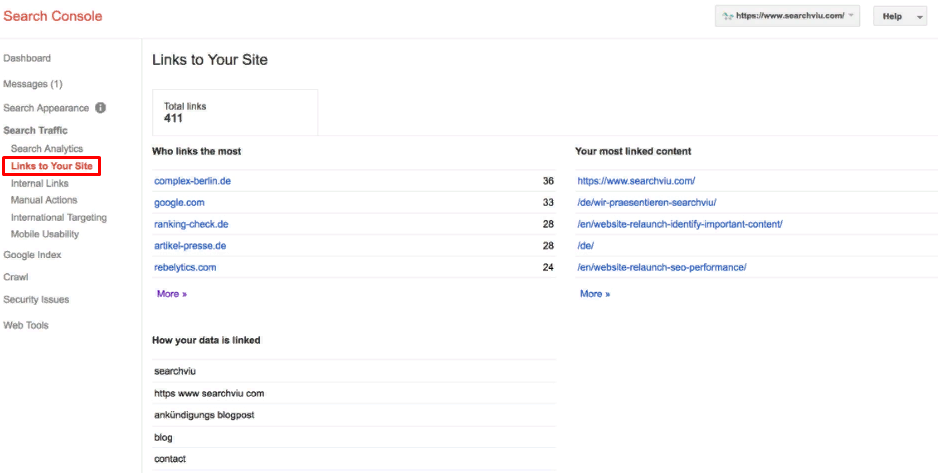
Task: Click 'Your most linked content' heading
Action: (633, 151)
